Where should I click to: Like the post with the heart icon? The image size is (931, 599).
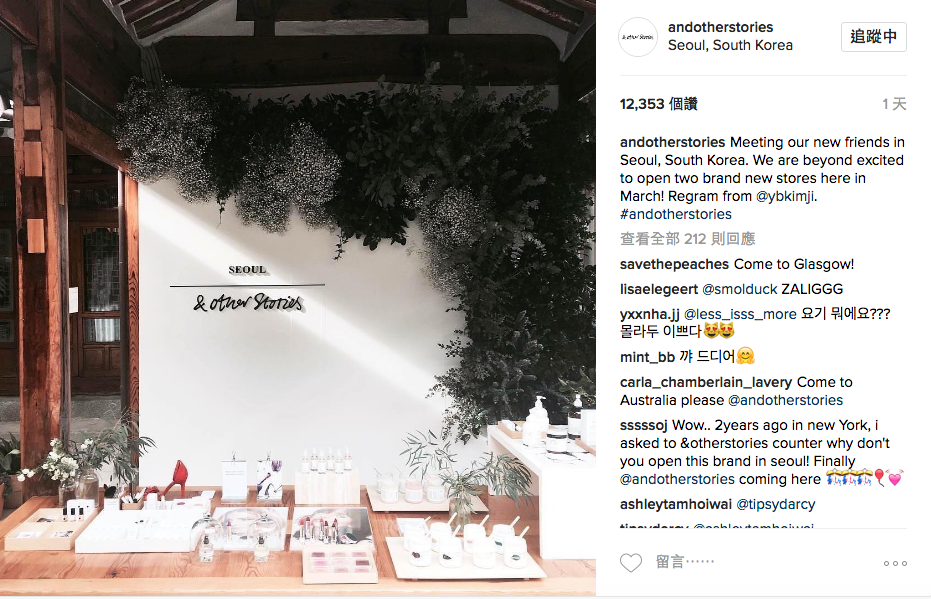pos(631,562)
